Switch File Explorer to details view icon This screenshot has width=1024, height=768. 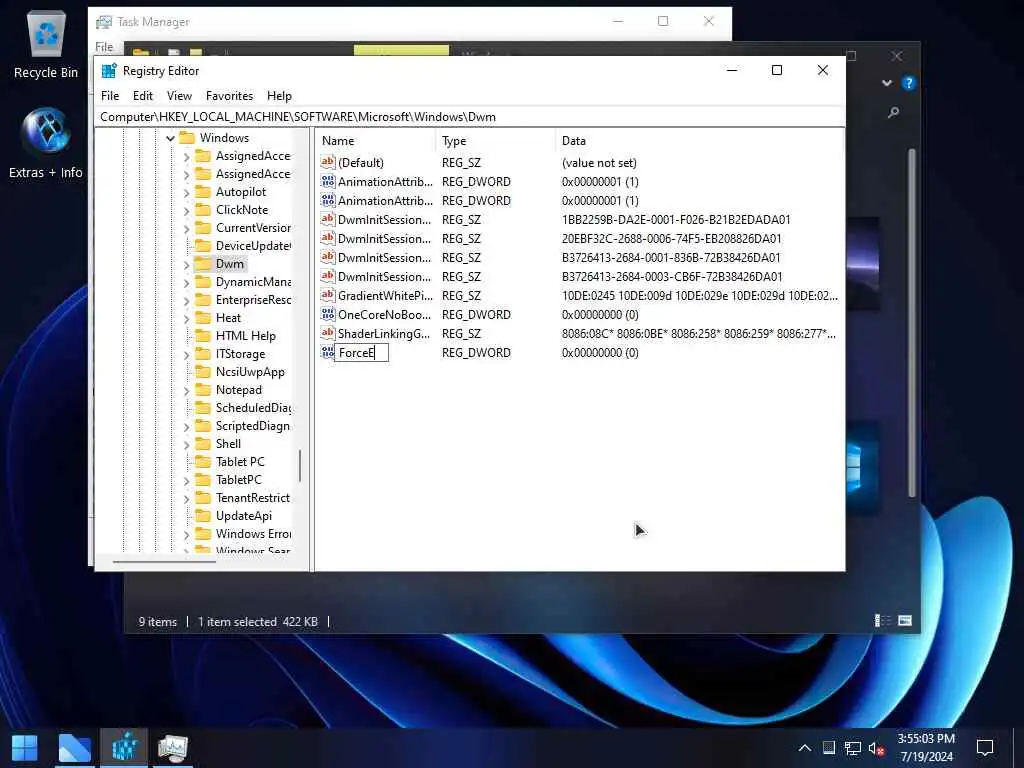click(882, 621)
